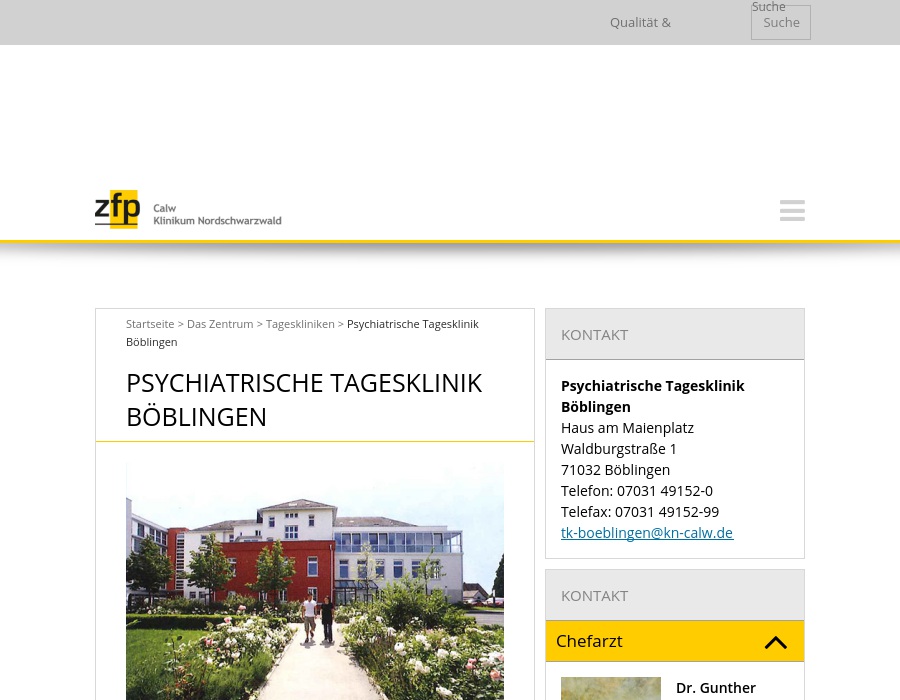Click the upper KONTAKT panel header
Image resolution: width=900 pixels, height=700 pixels.
click(x=674, y=334)
